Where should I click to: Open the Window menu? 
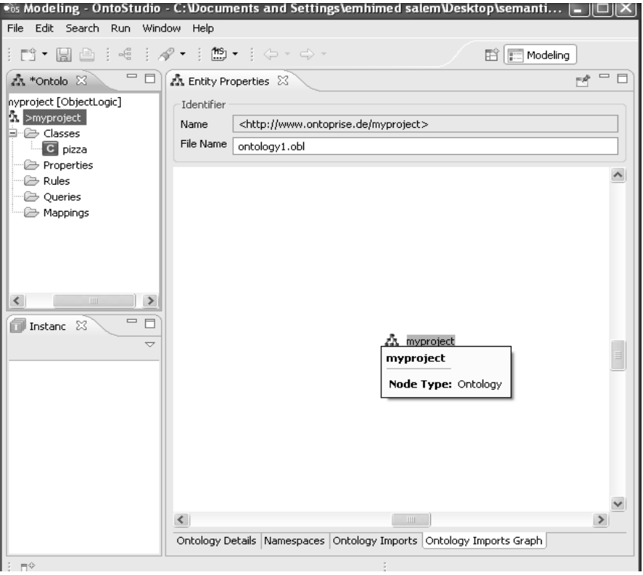161,28
